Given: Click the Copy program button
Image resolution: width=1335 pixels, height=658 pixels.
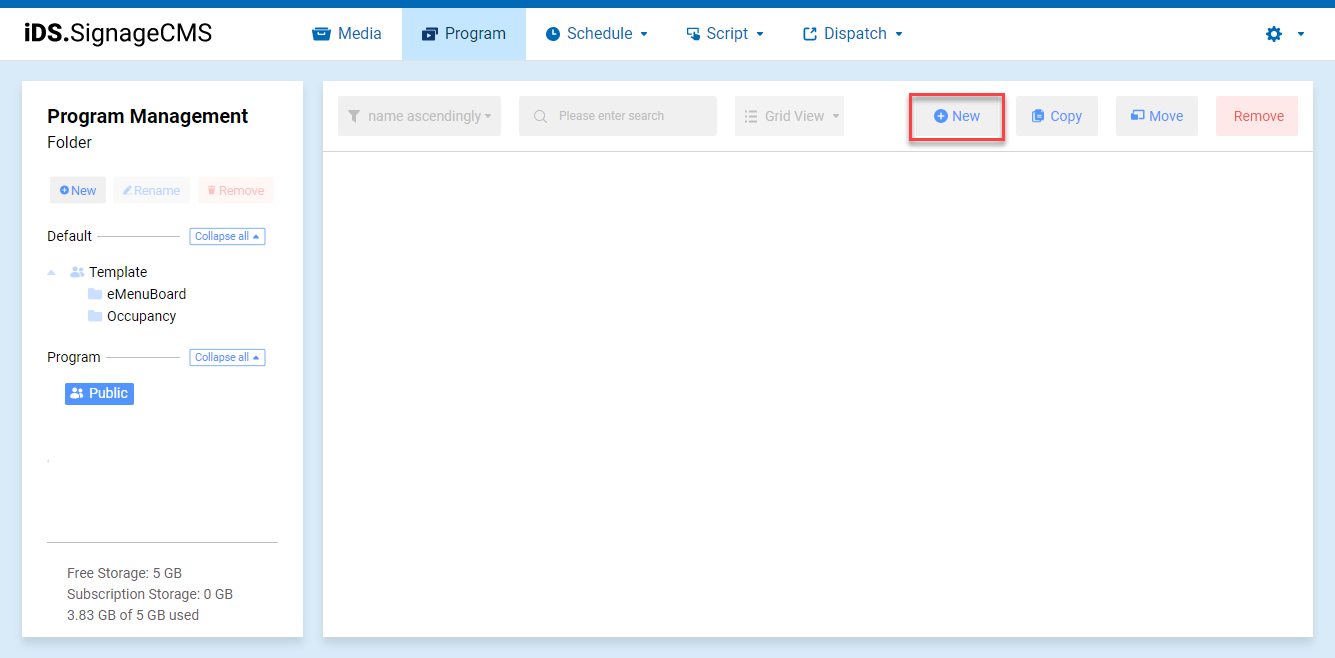Looking at the screenshot, I should (x=1057, y=116).
